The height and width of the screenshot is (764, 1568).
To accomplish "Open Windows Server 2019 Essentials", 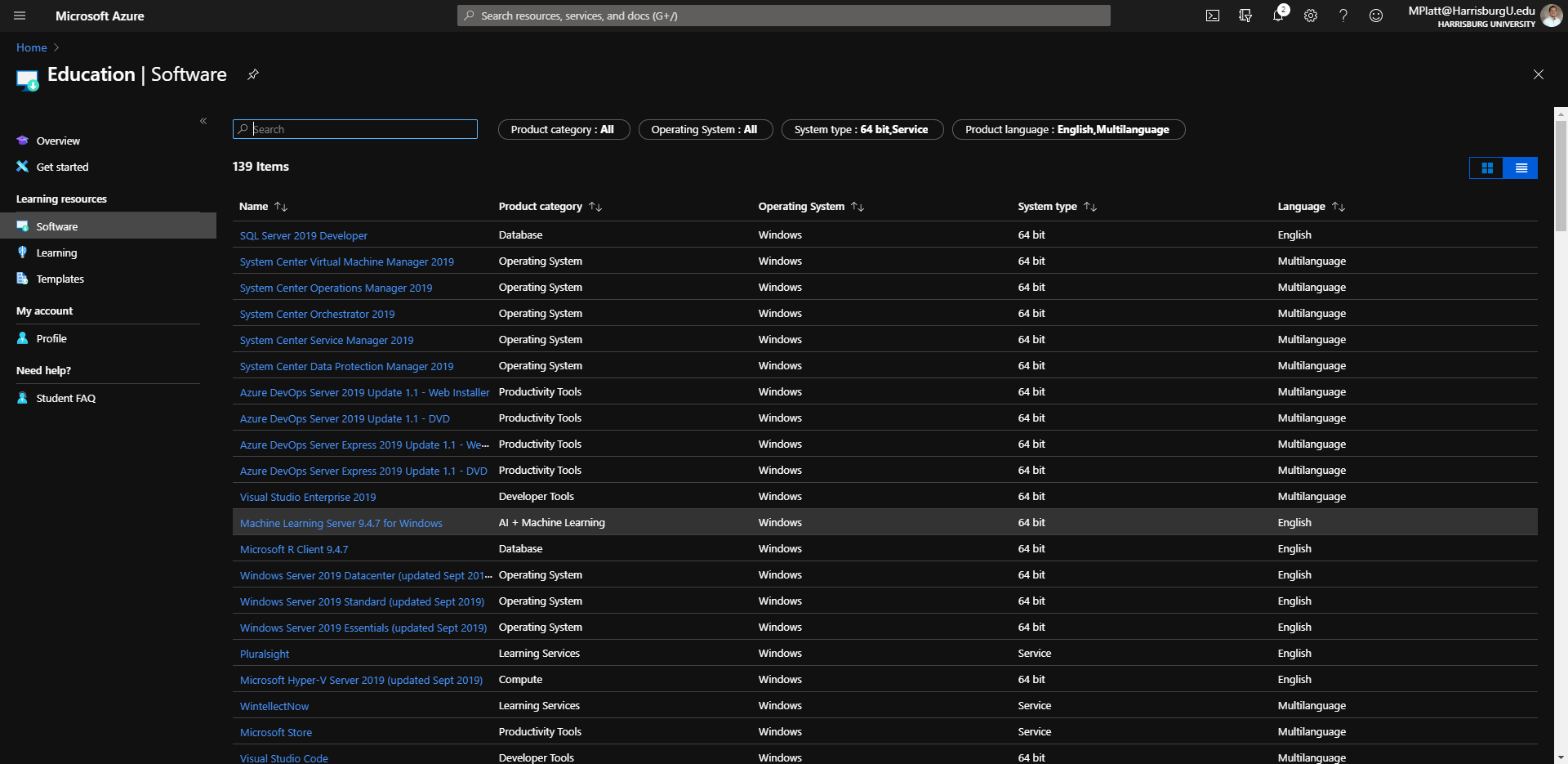I will click(363, 628).
